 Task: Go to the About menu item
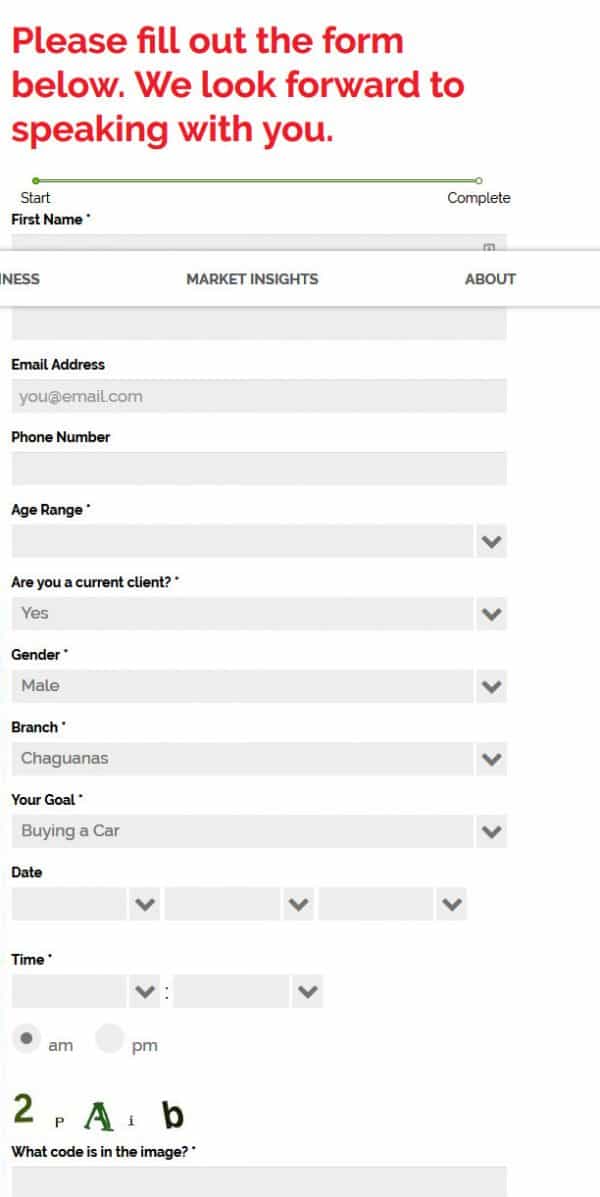[x=490, y=279]
